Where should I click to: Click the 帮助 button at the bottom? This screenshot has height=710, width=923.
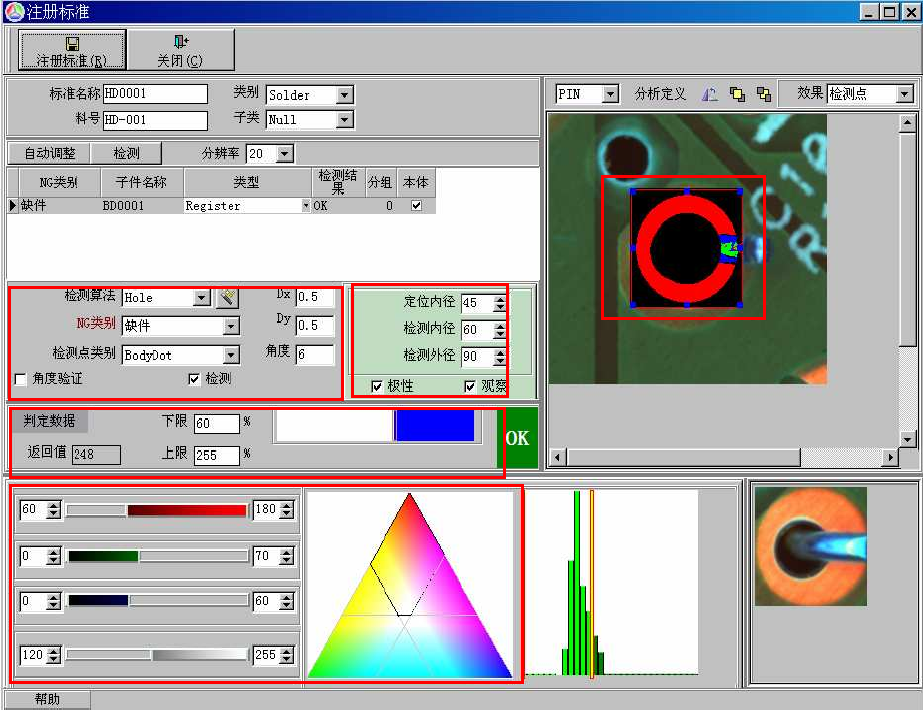pyautogui.click(x=47, y=699)
